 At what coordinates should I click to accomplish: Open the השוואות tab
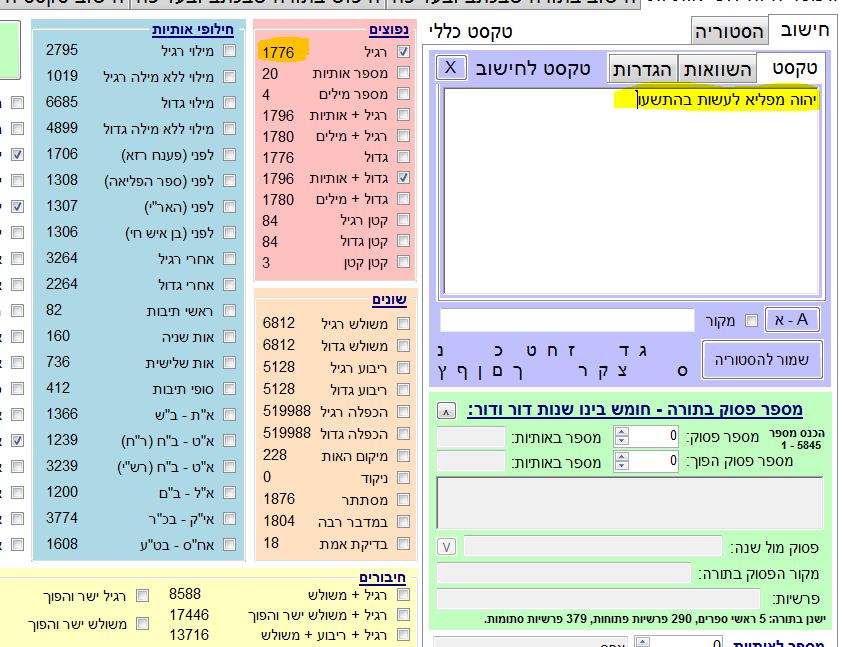click(717, 68)
